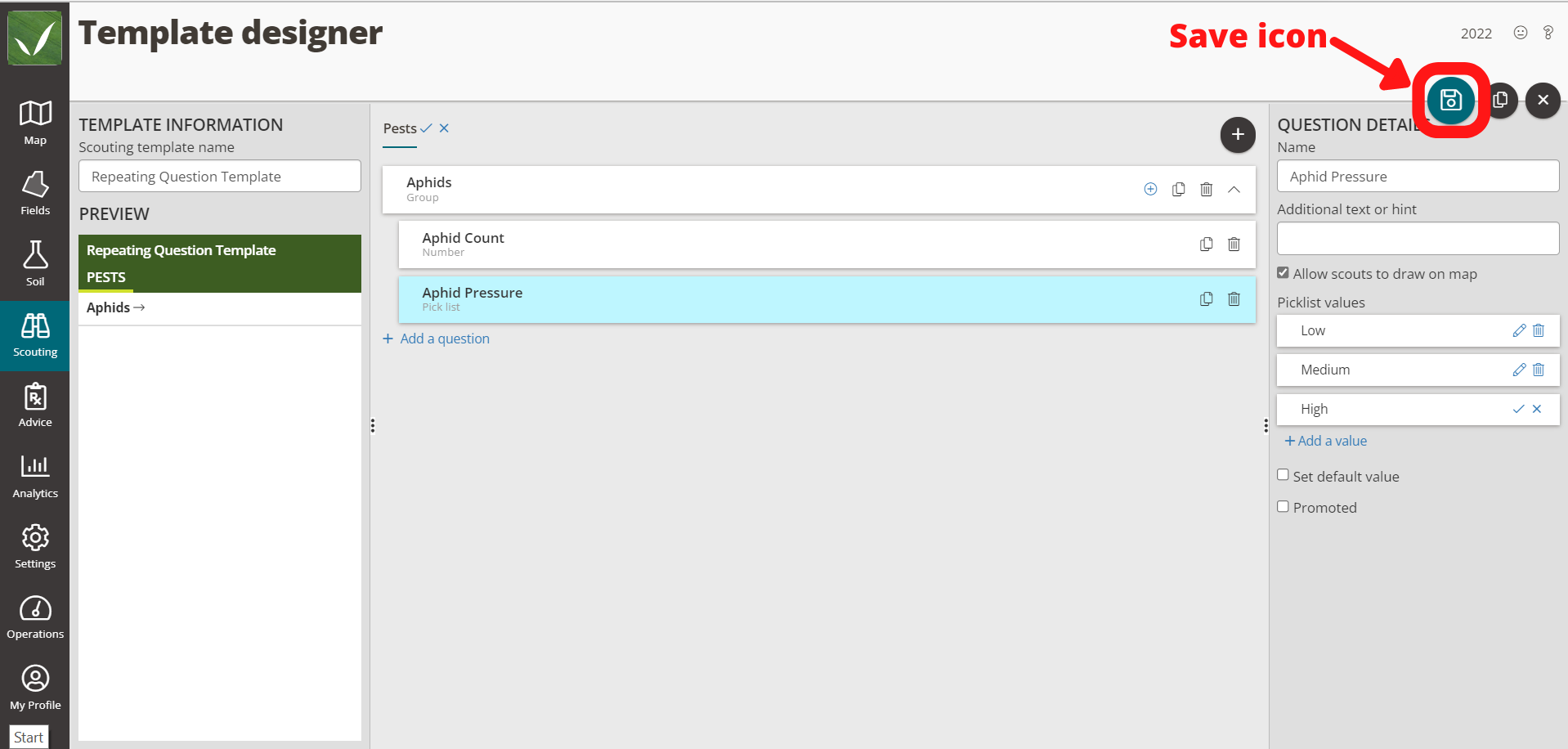Select the Scouting binoculars icon
The image size is (1568, 749).
(x=35, y=325)
